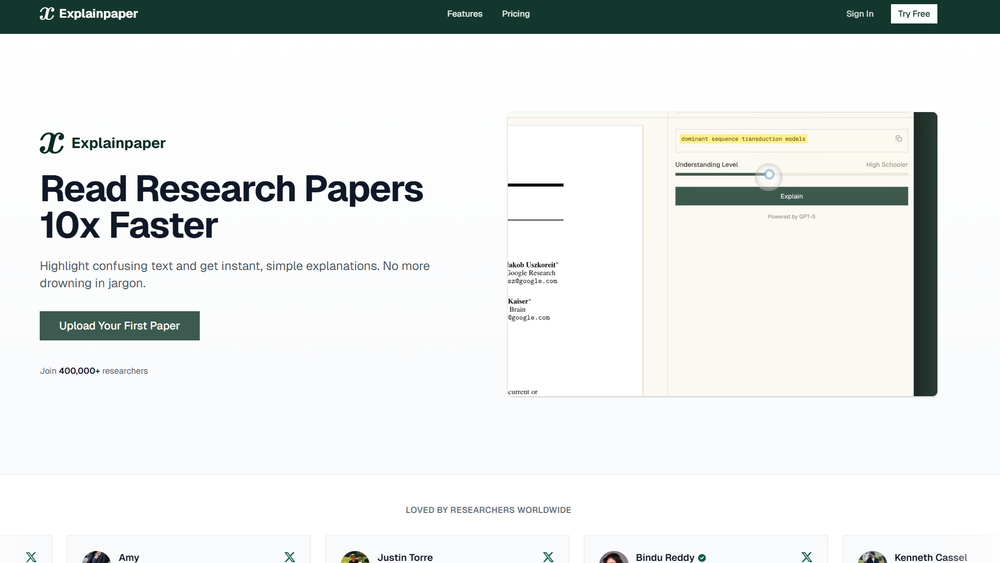Click the name 'Amy' on the testimonial
Screen dimensions: 1000x563
coord(129,557)
